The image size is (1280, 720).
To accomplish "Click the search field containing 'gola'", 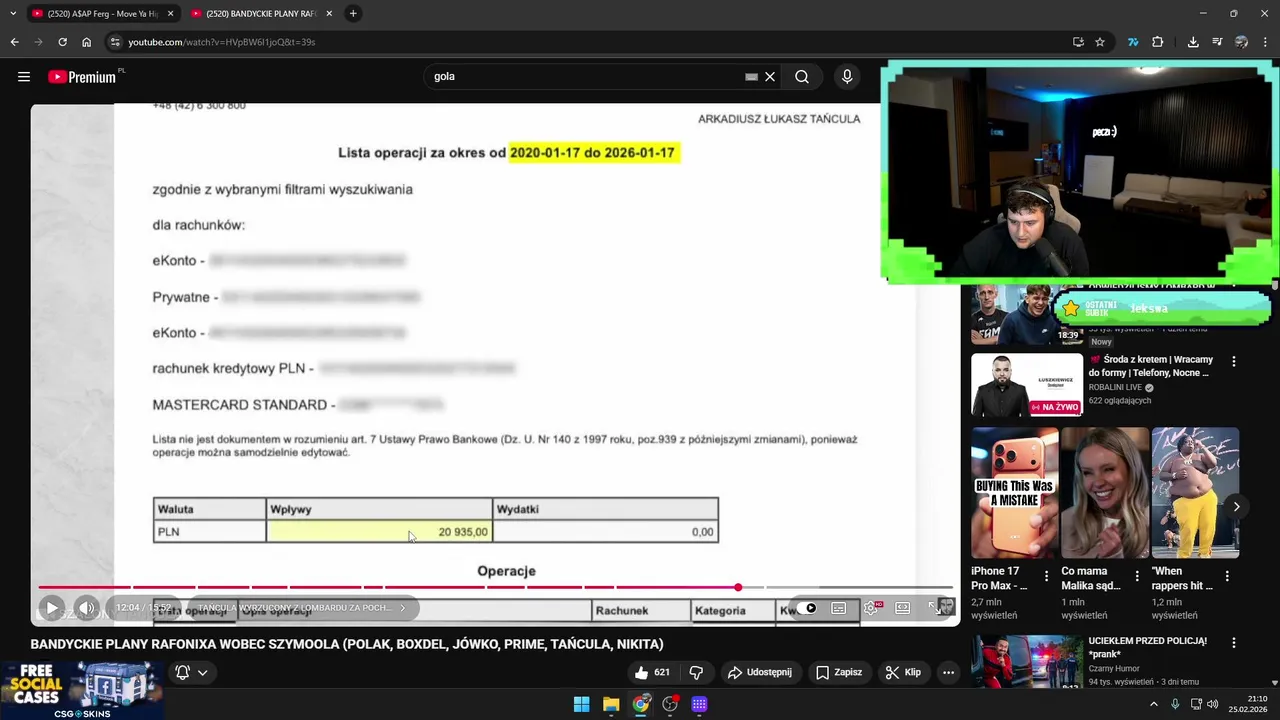I will pos(586,77).
